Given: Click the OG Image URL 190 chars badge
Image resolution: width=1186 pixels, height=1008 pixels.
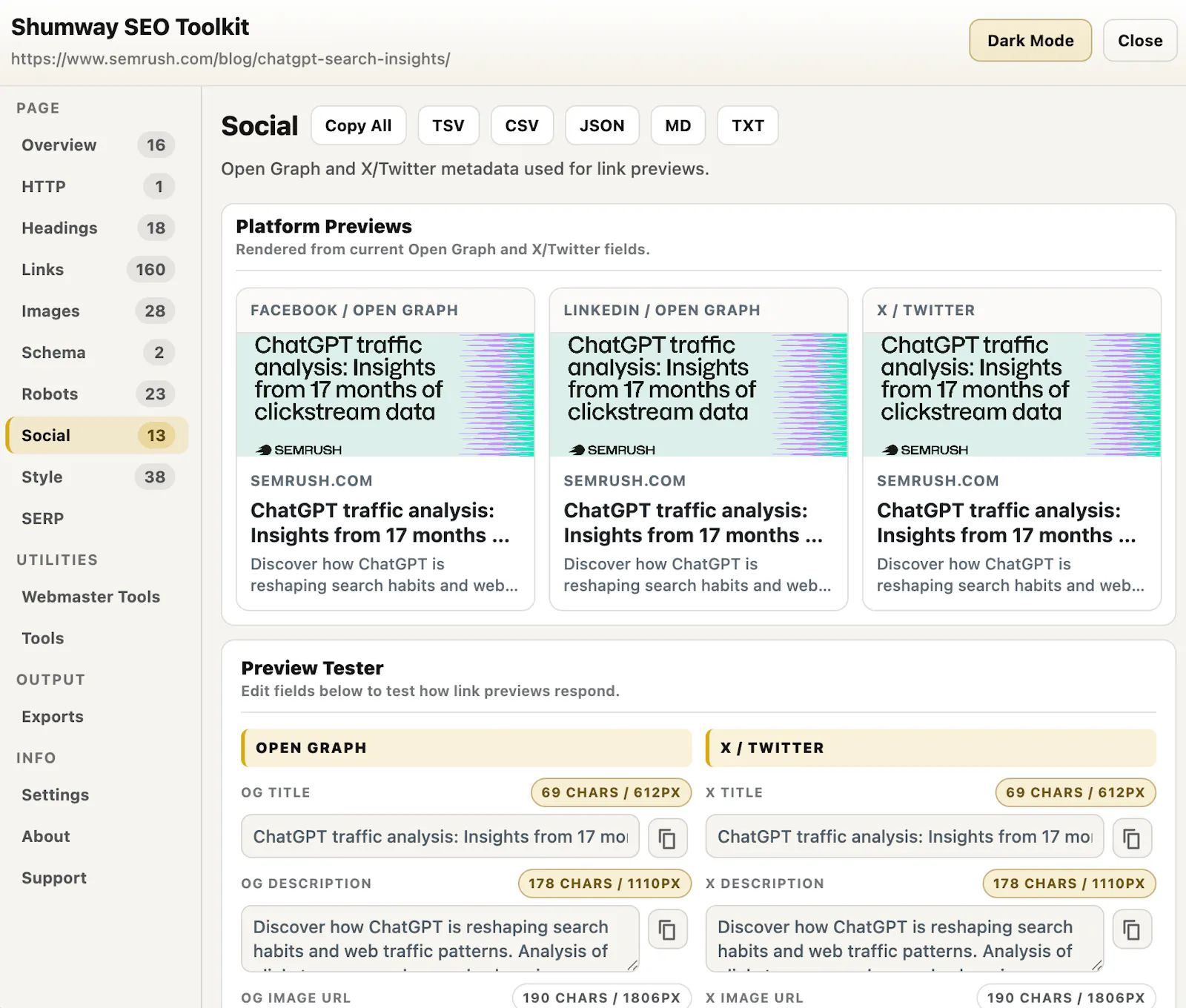Looking at the screenshot, I should [601, 997].
